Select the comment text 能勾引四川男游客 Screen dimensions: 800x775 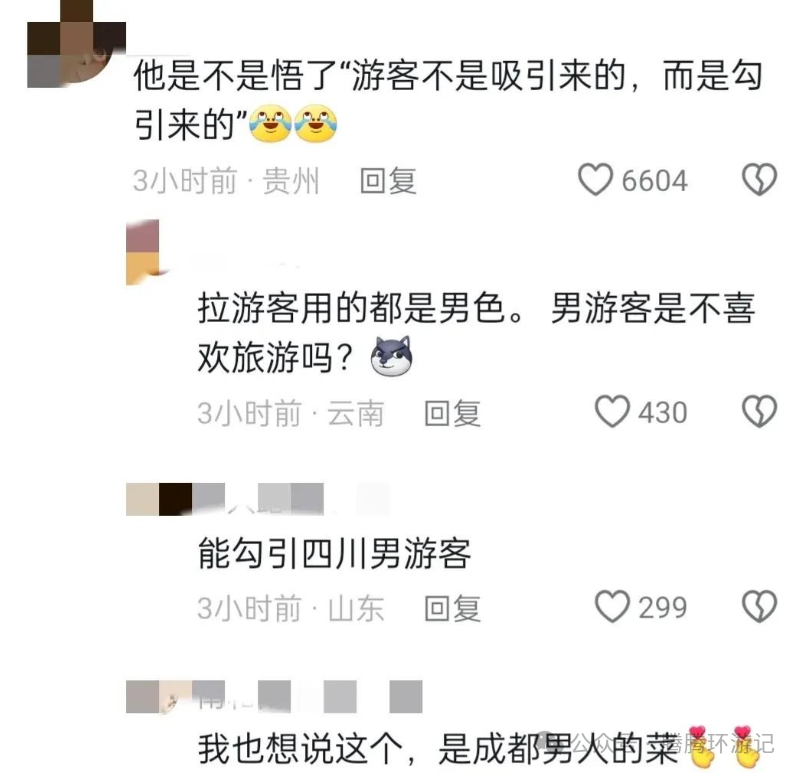(334, 554)
